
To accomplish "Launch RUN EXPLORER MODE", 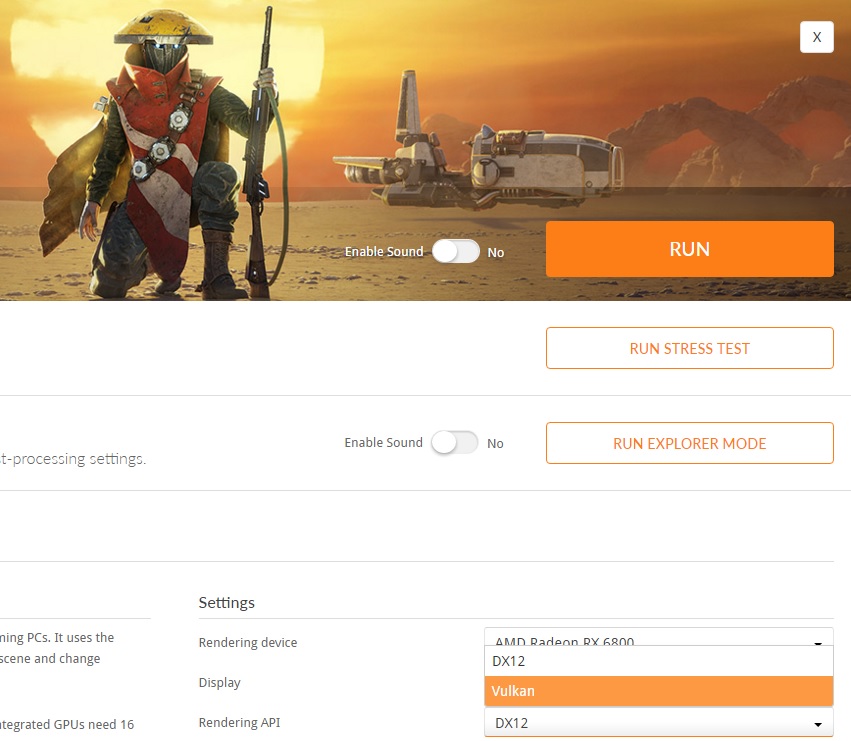I will (x=689, y=443).
